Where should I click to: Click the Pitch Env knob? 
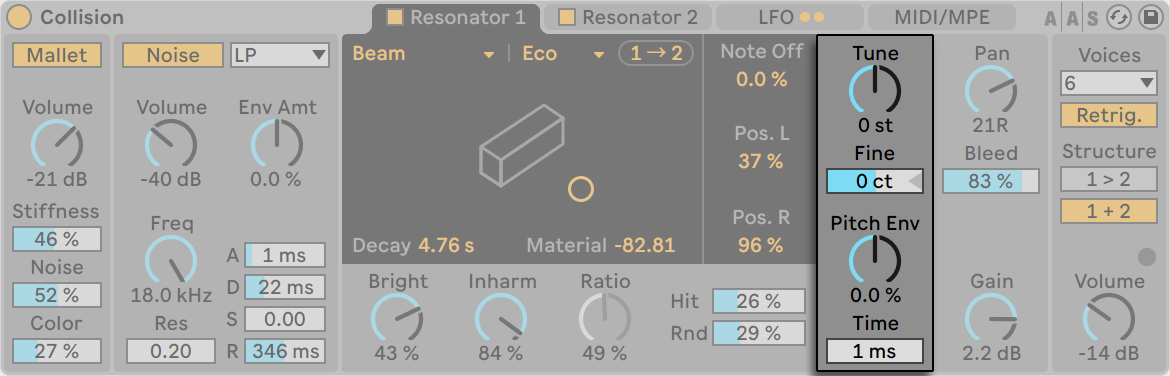[x=875, y=260]
